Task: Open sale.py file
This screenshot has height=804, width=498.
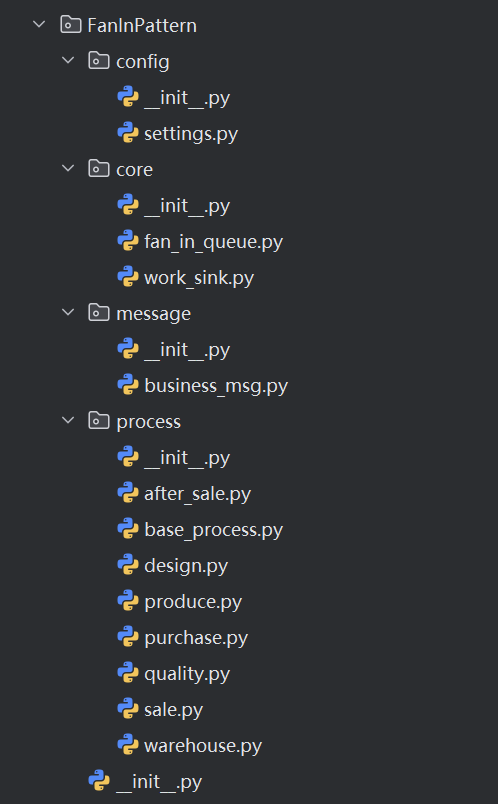Action: (173, 710)
